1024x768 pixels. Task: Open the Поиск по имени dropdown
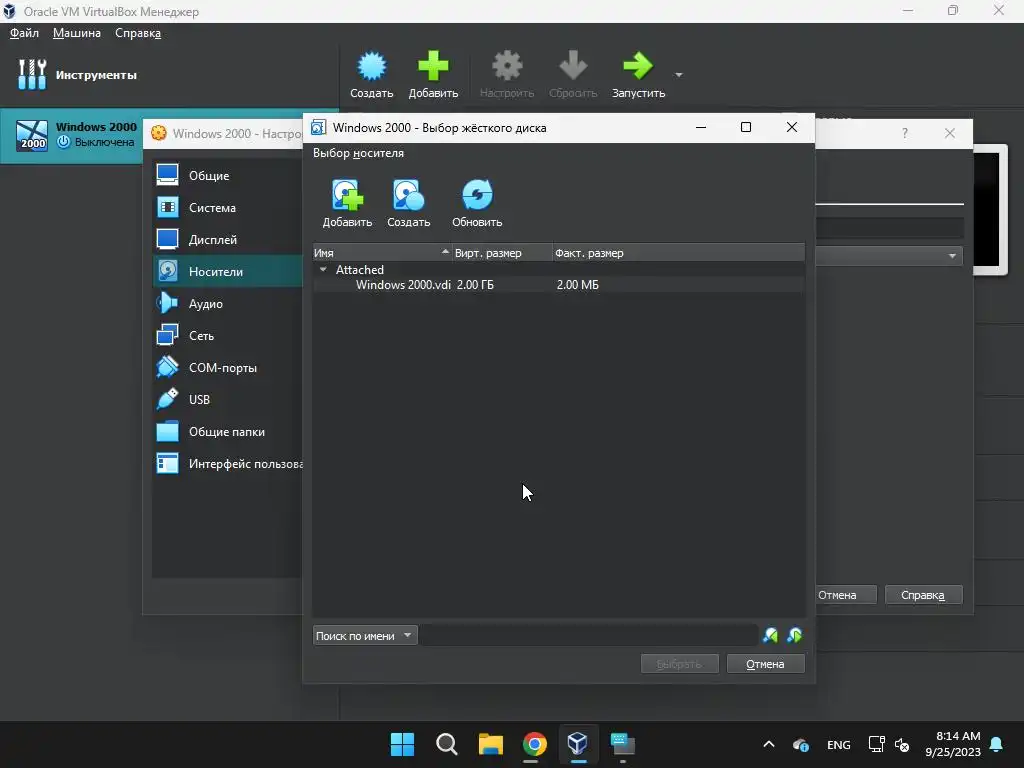(x=365, y=635)
